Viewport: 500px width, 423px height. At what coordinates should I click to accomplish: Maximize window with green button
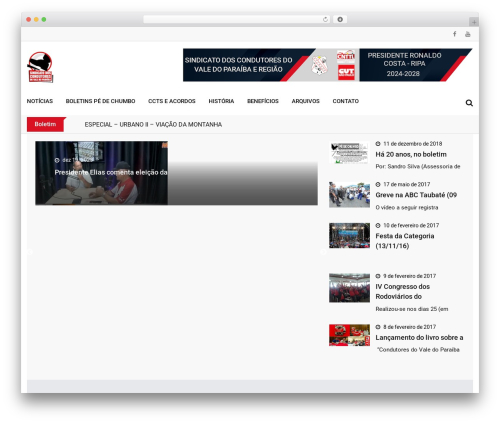click(44, 19)
